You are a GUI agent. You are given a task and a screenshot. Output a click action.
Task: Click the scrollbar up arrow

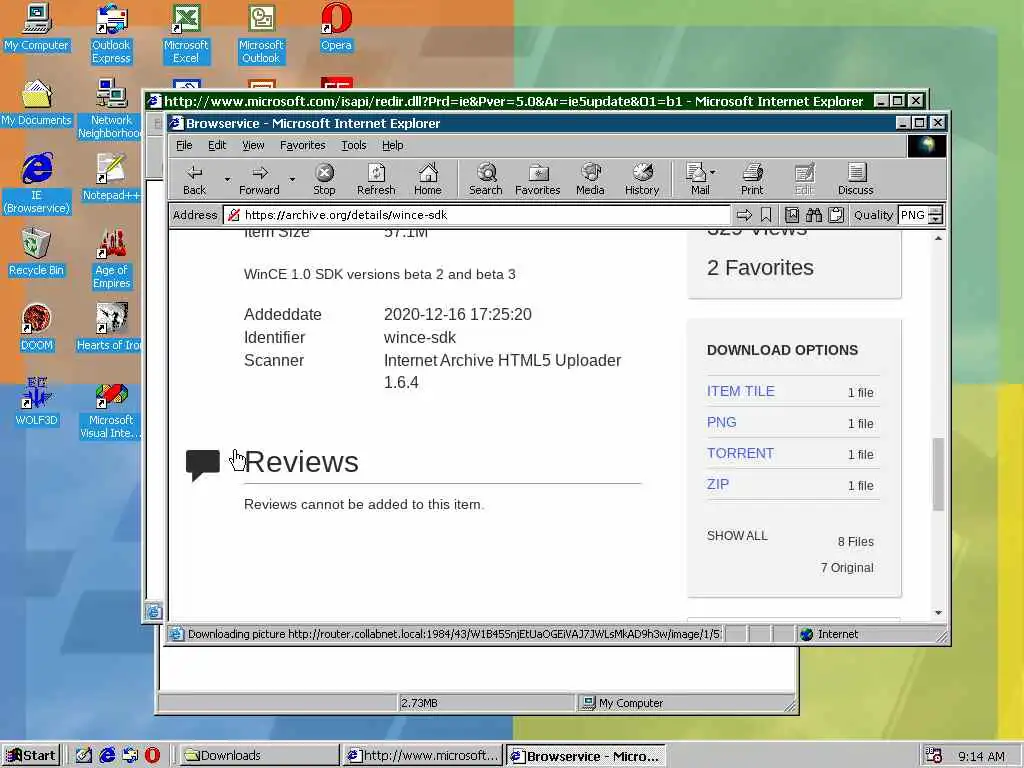[x=938, y=238]
